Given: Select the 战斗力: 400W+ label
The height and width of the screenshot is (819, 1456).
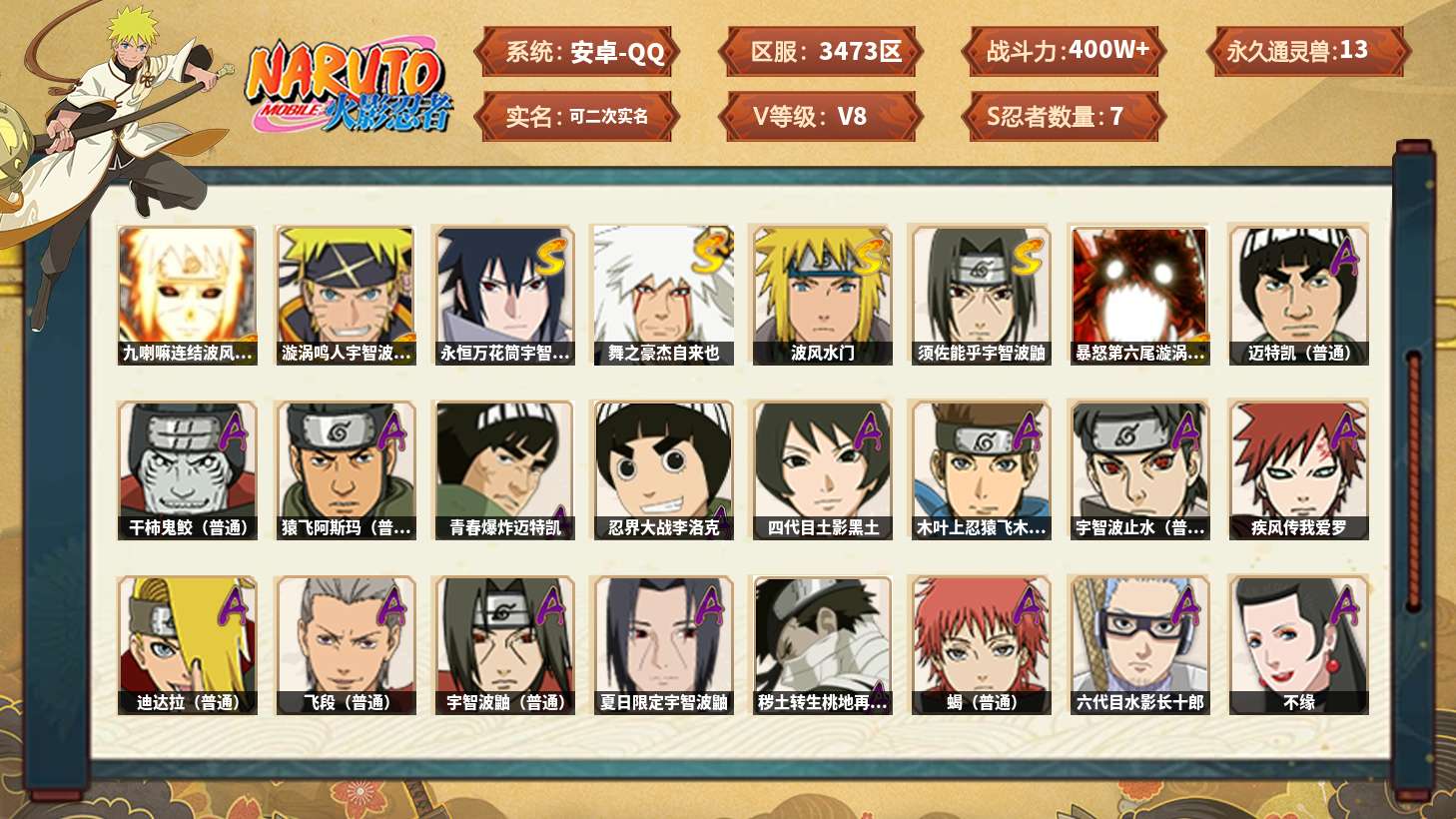Looking at the screenshot, I should click(1064, 52).
